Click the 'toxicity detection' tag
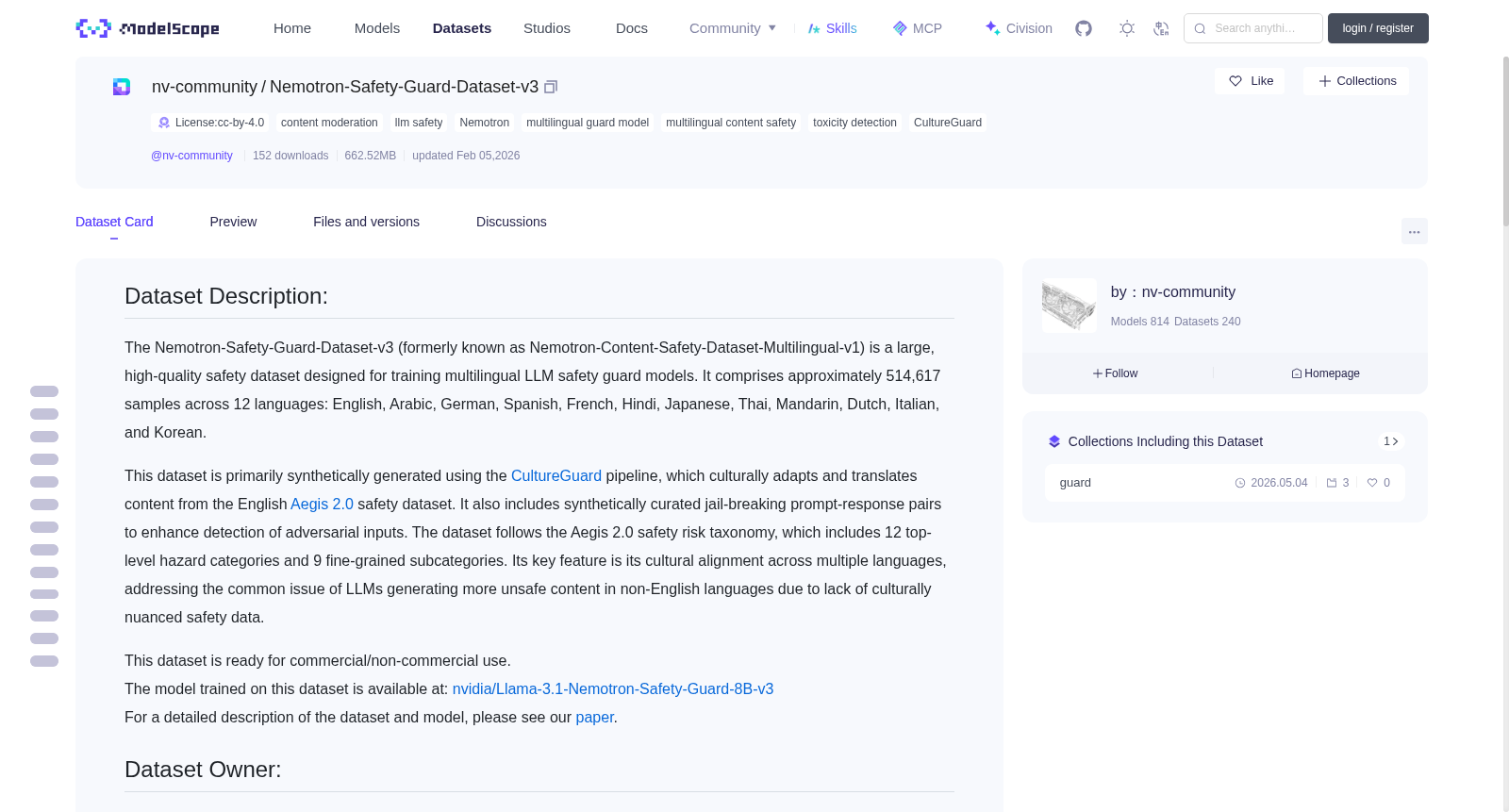The width and height of the screenshot is (1509, 812). (854, 123)
